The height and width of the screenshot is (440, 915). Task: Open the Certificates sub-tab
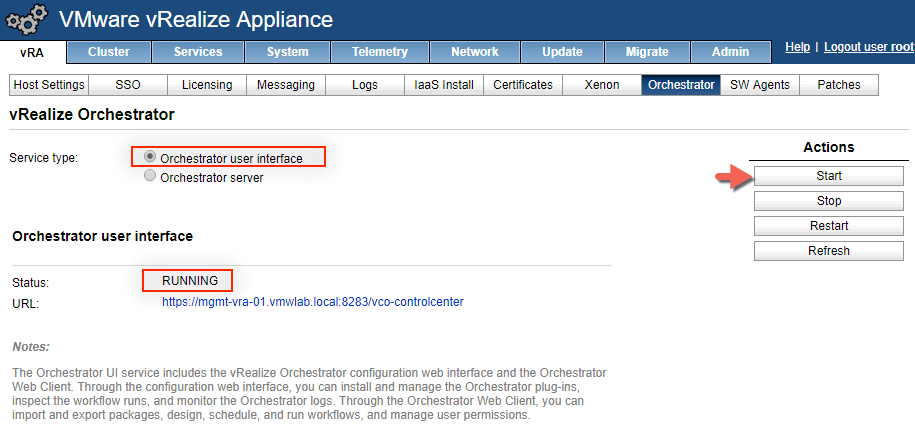[523, 85]
